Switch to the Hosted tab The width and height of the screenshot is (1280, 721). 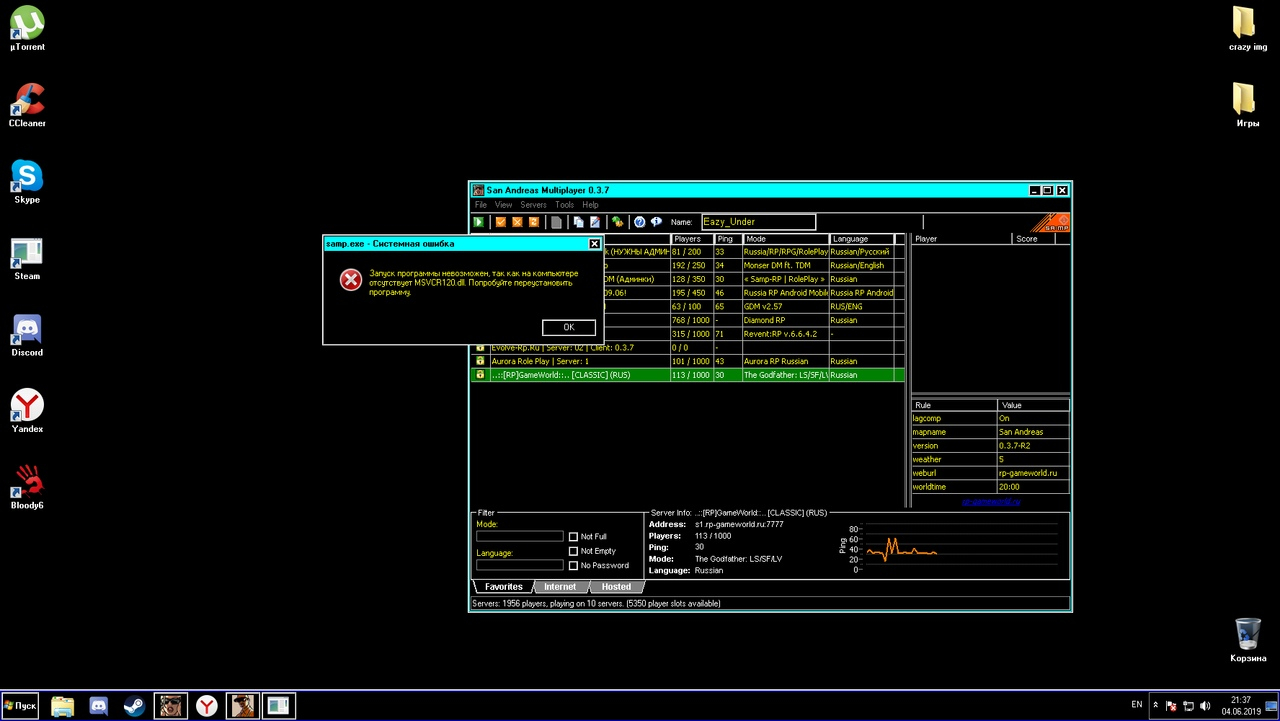pos(616,587)
